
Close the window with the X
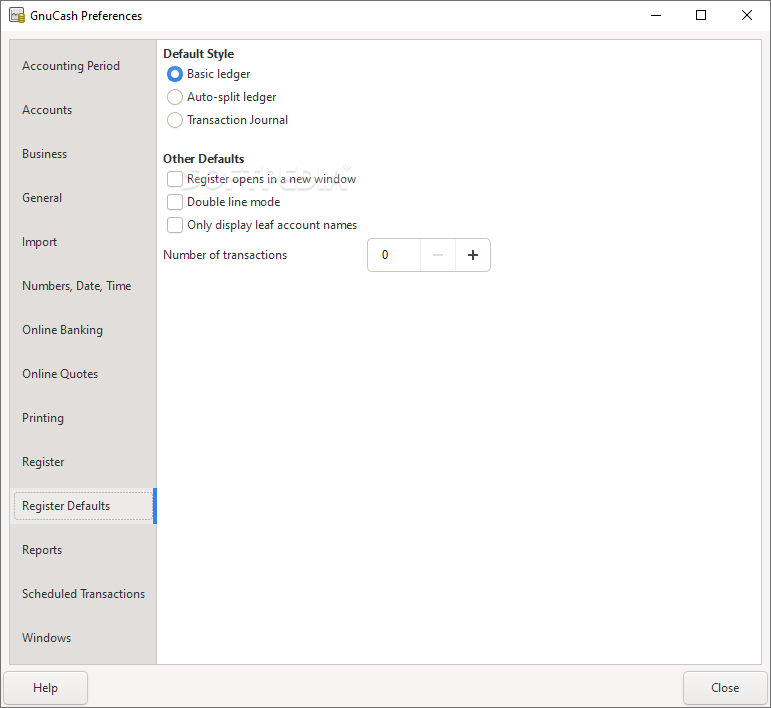coord(746,15)
